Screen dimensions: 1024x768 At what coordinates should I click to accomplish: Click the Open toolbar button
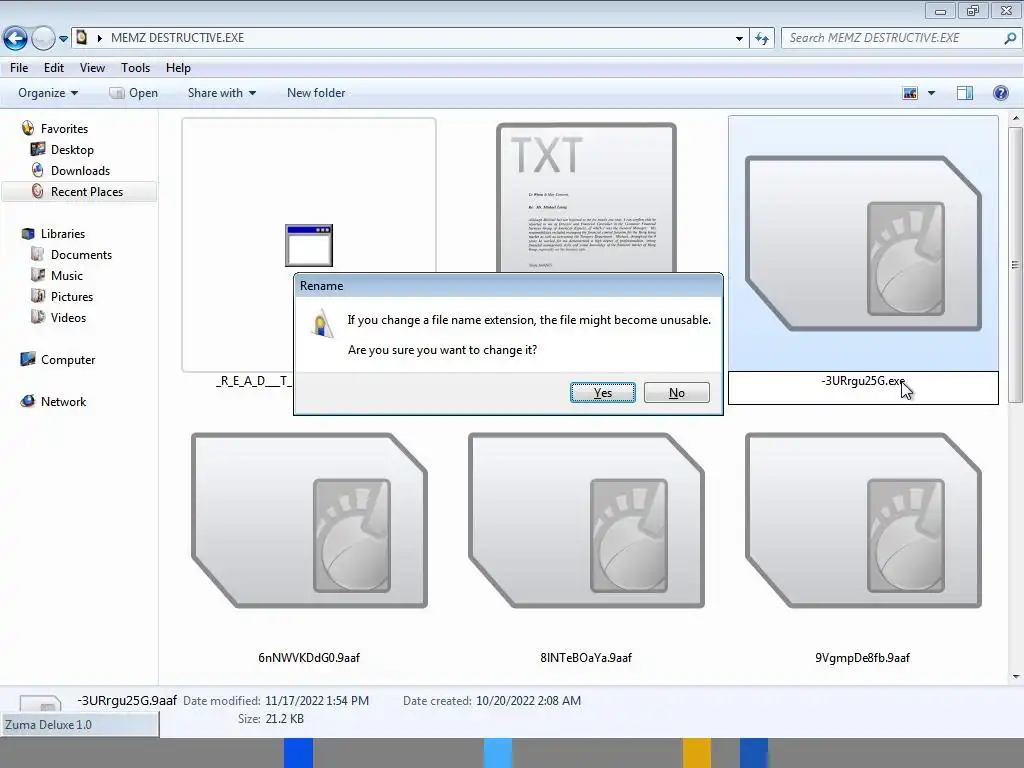(x=134, y=93)
